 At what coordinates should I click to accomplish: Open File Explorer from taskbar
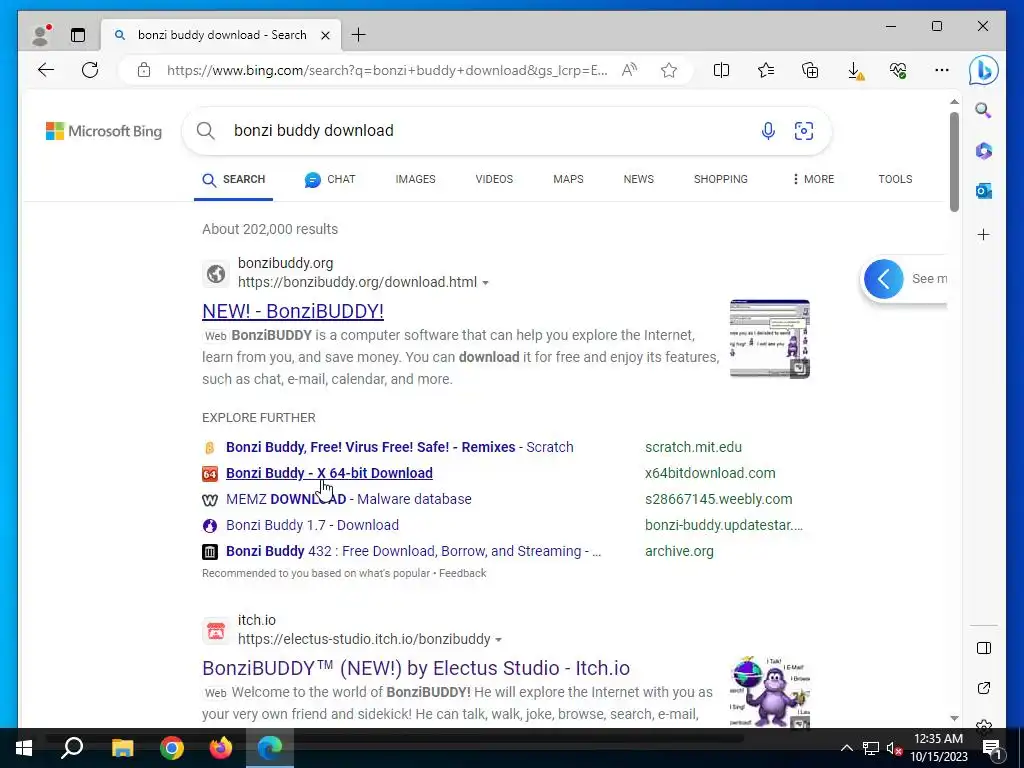122,748
